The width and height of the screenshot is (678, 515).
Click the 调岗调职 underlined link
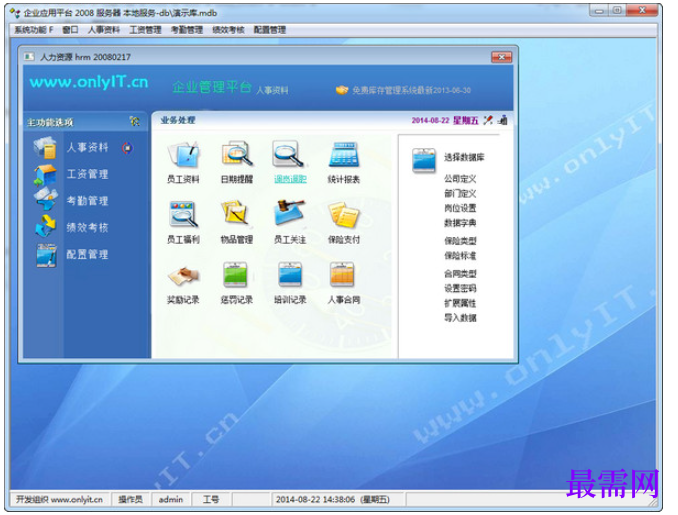point(290,179)
